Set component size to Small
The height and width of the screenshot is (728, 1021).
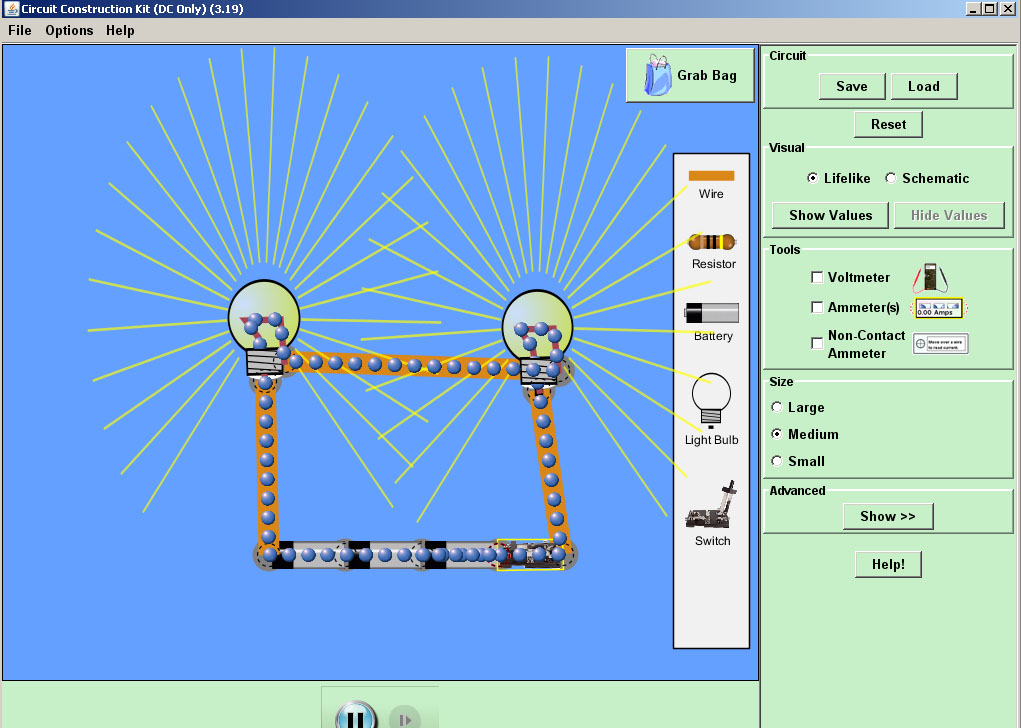776,461
